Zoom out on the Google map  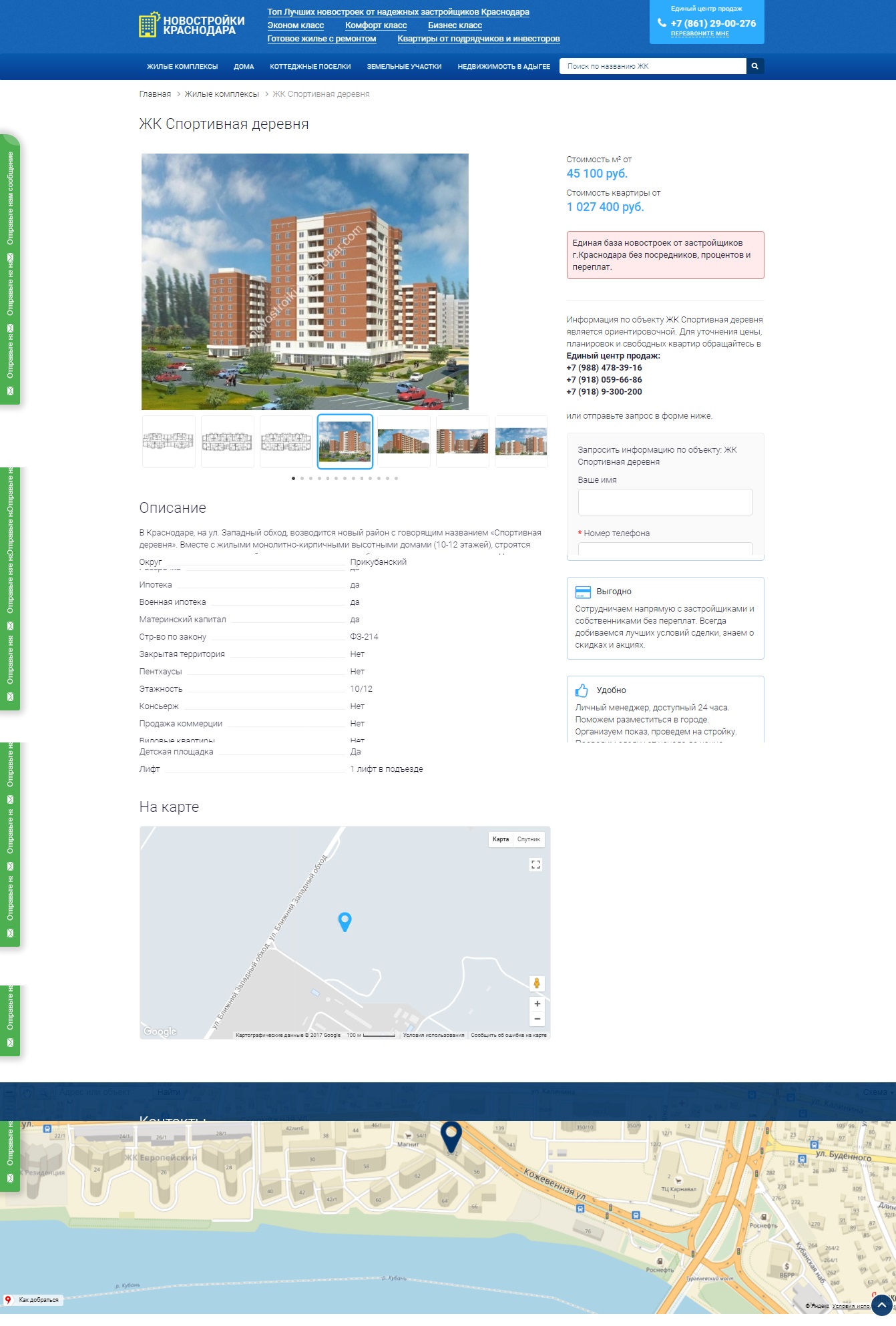(x=537, y=1019)
